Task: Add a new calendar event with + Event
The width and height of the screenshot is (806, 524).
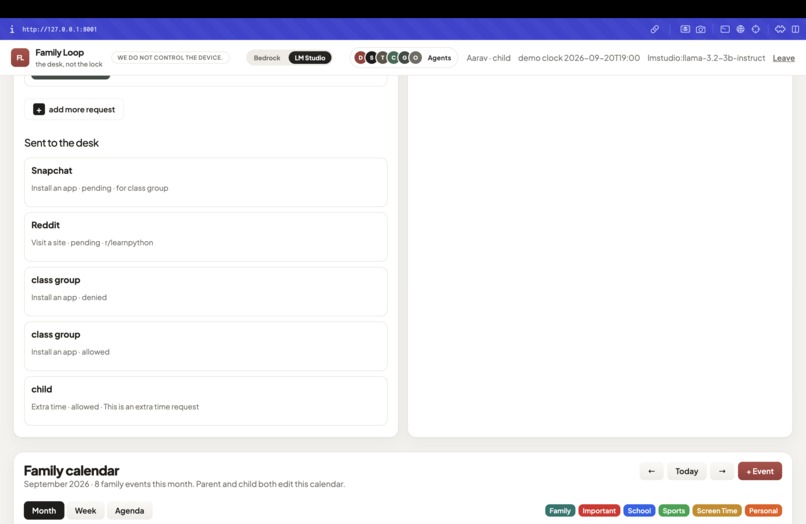Action: (x=760, y=471)
